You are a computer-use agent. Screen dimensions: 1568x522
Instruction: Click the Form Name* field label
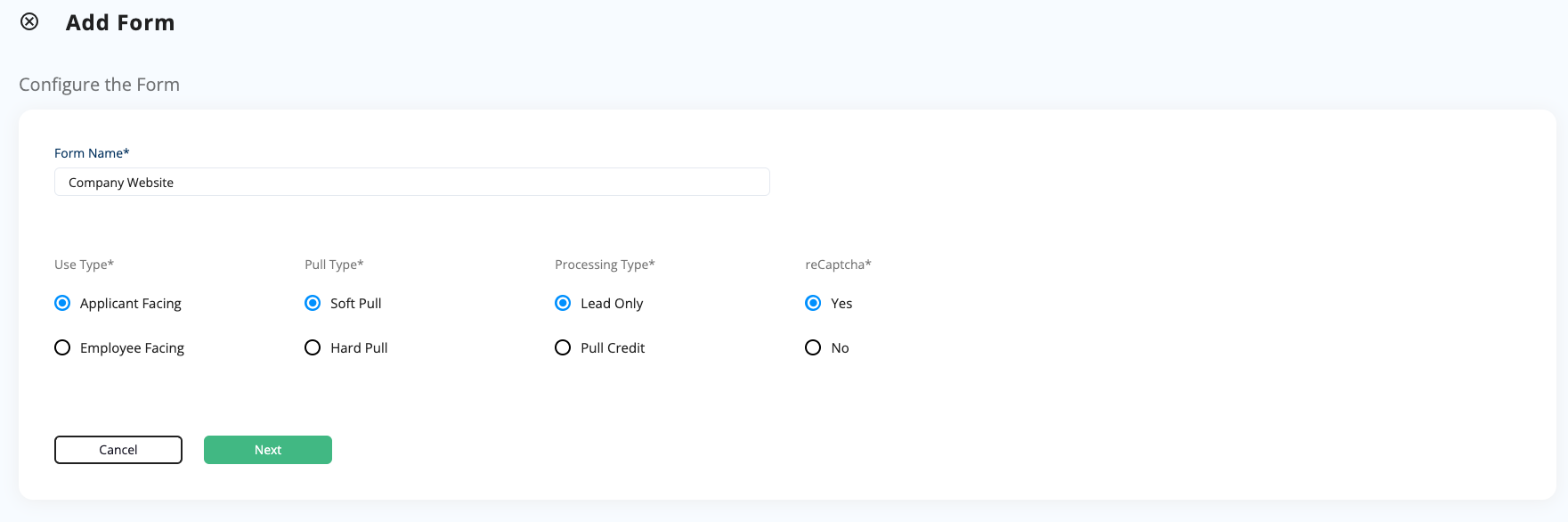[x=92, y=153]
